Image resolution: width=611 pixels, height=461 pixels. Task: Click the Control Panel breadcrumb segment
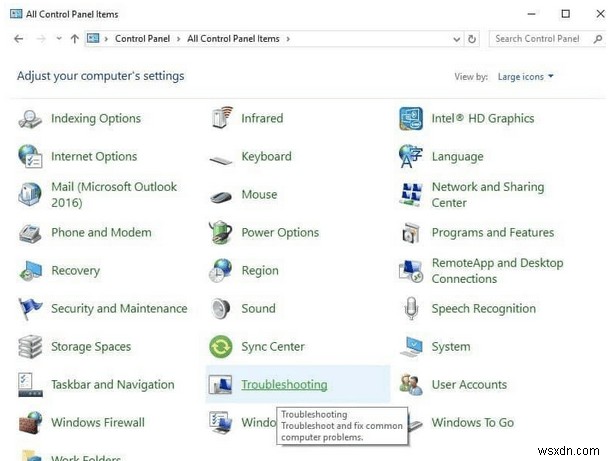click(142, 39)
